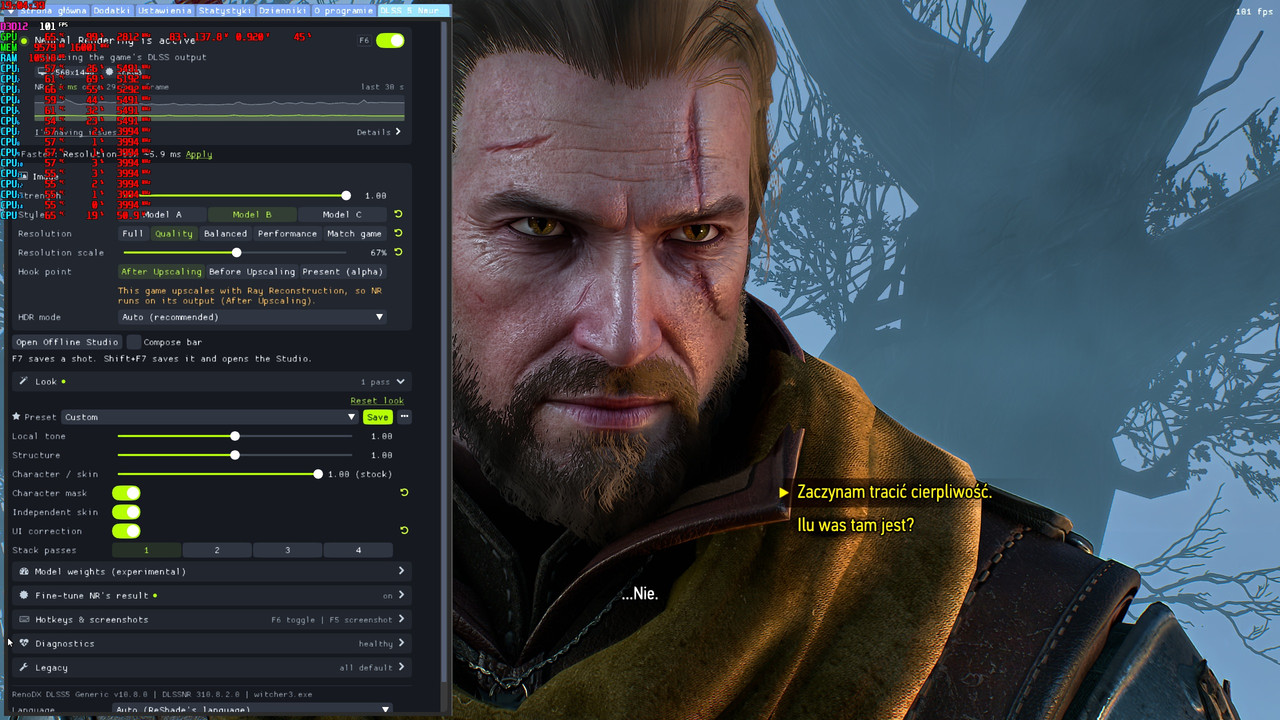Save the current look preset
This screenshot has width=1280, height=720.
pyautogui.click(x=377, y=417)
